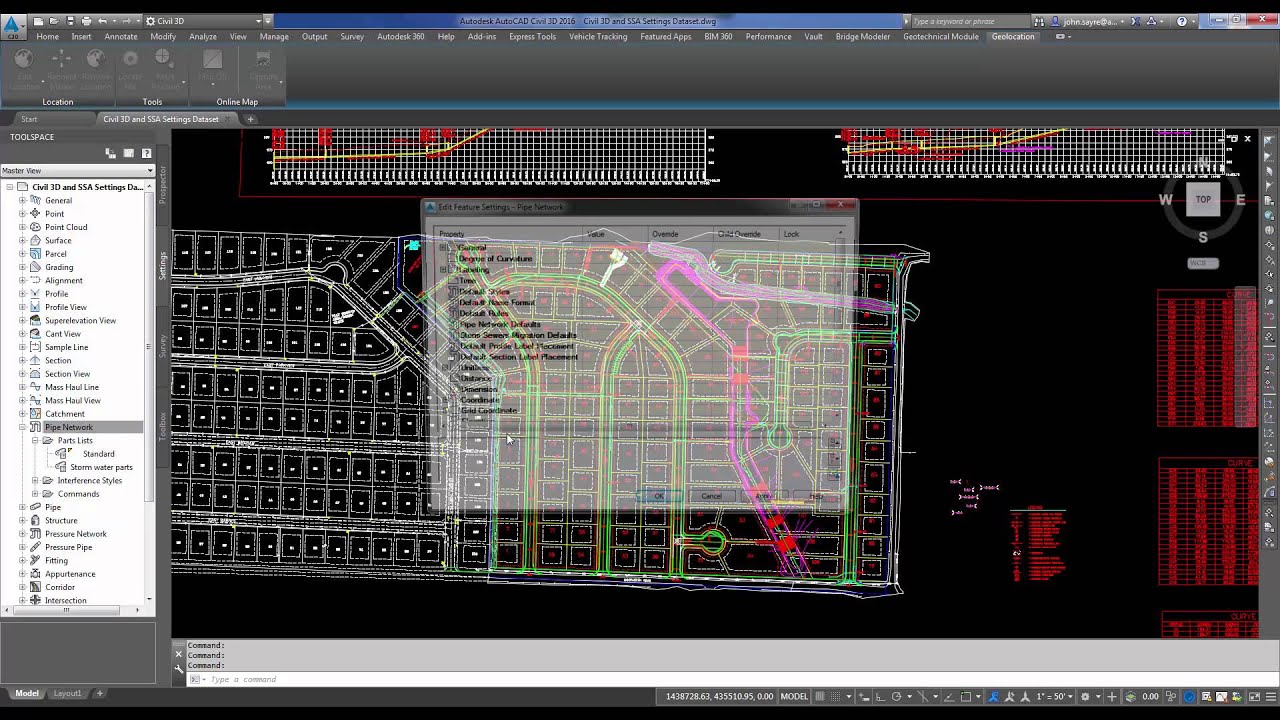The width and height of the screenshot is (1280, 720).
Task: Open the Start file tab
Action: click(x=29, y=119)
